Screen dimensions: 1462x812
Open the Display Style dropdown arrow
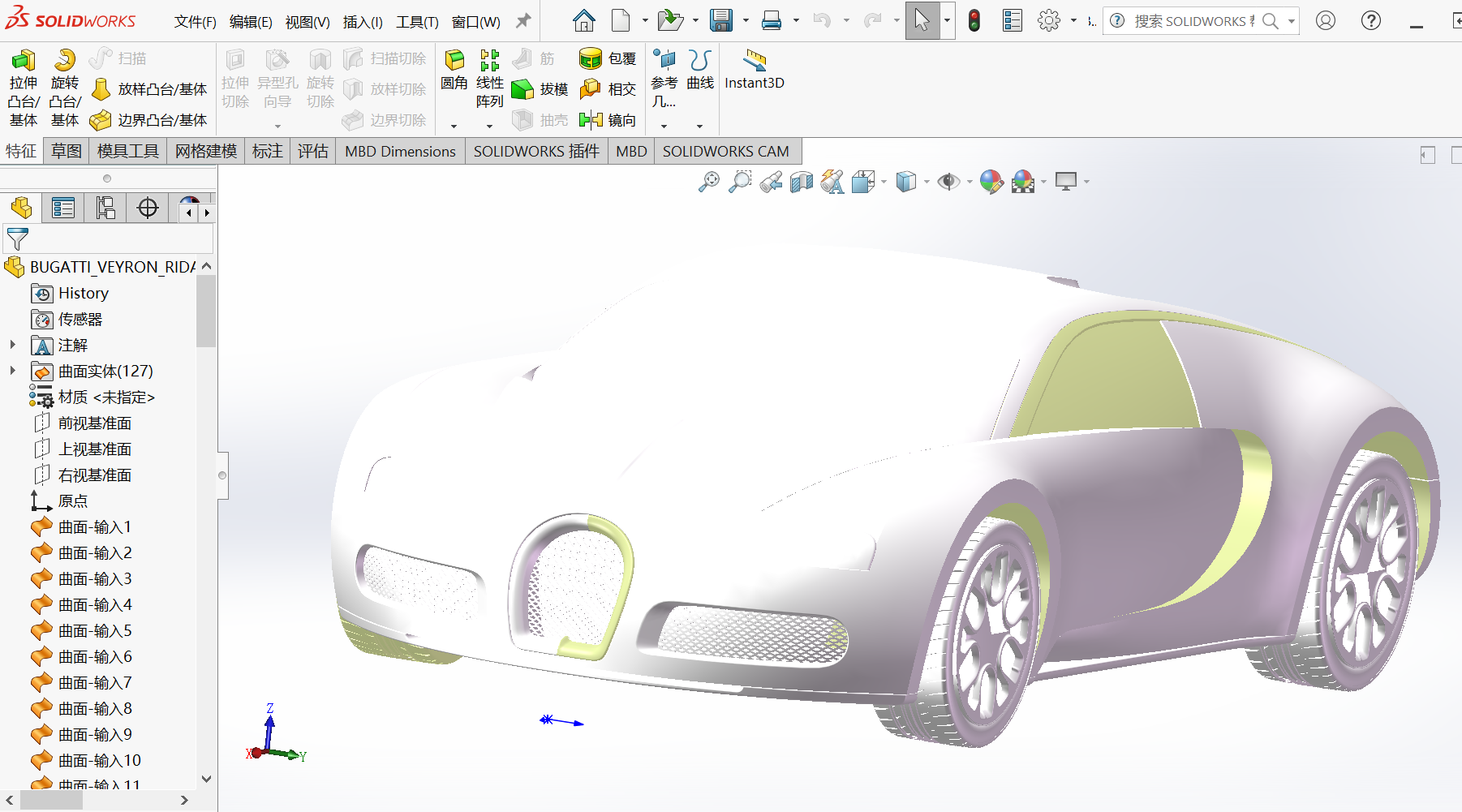927,182
